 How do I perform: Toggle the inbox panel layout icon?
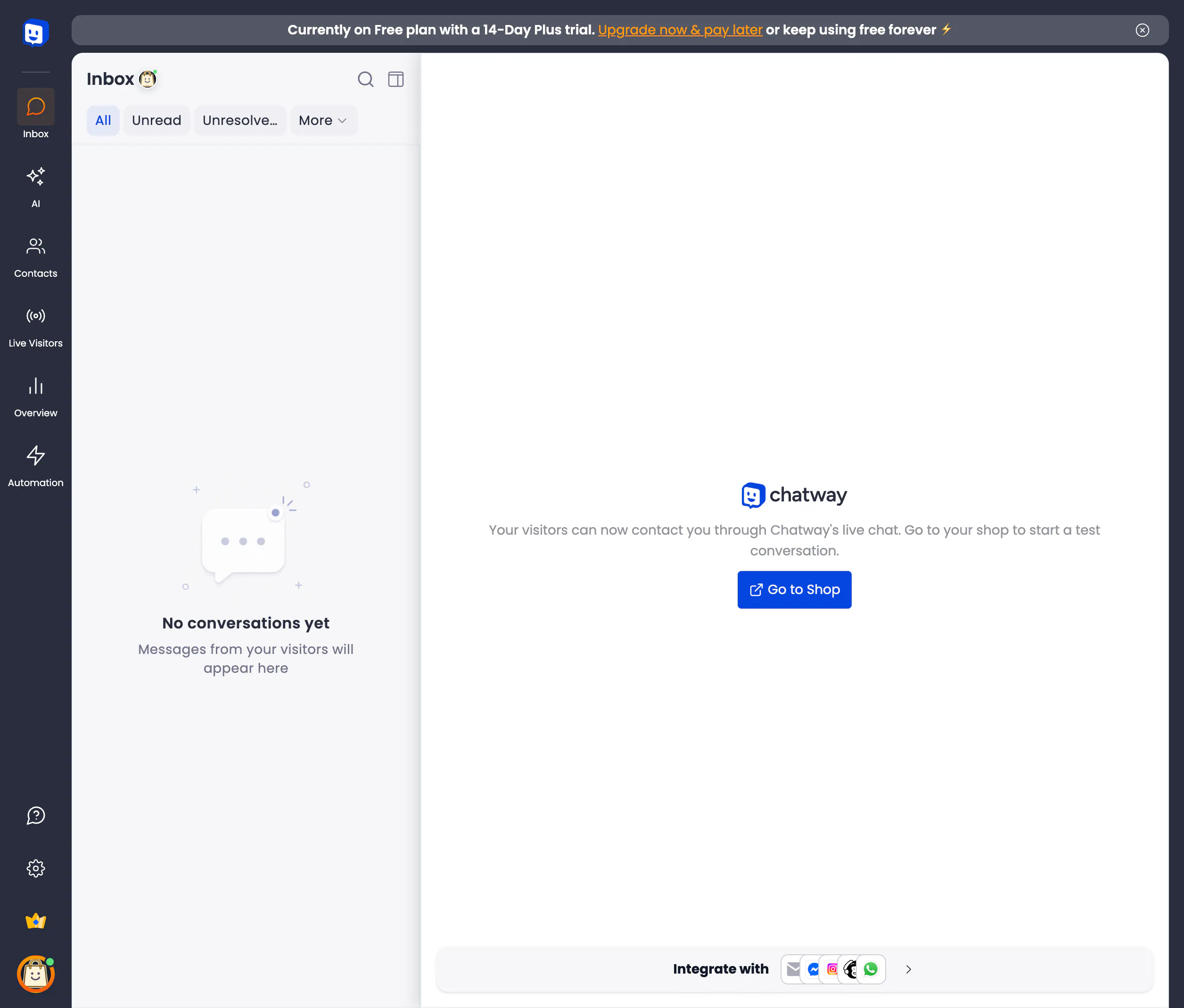(x=396, y=79)
